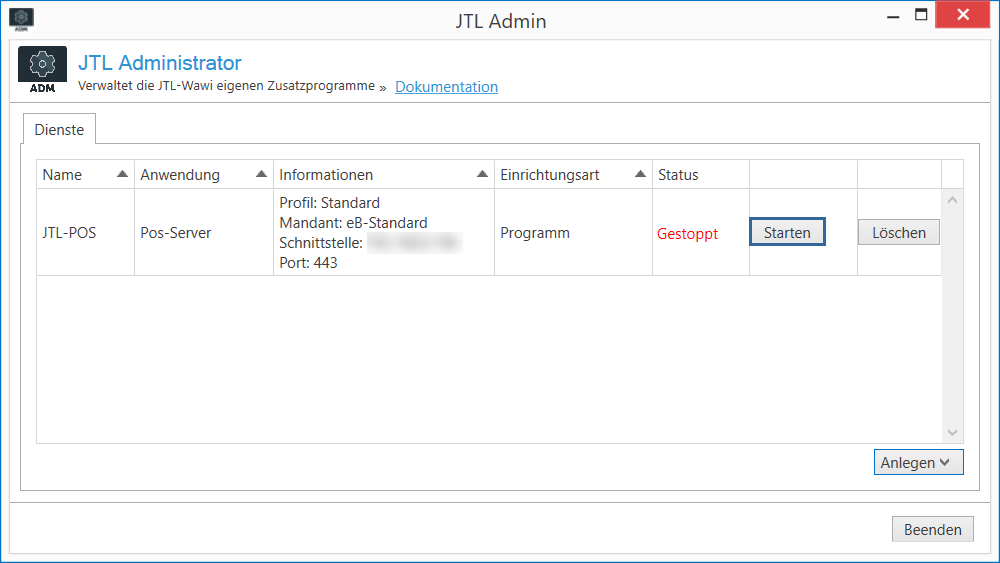Click the Einrichtungsart column sort arrow

640,174
